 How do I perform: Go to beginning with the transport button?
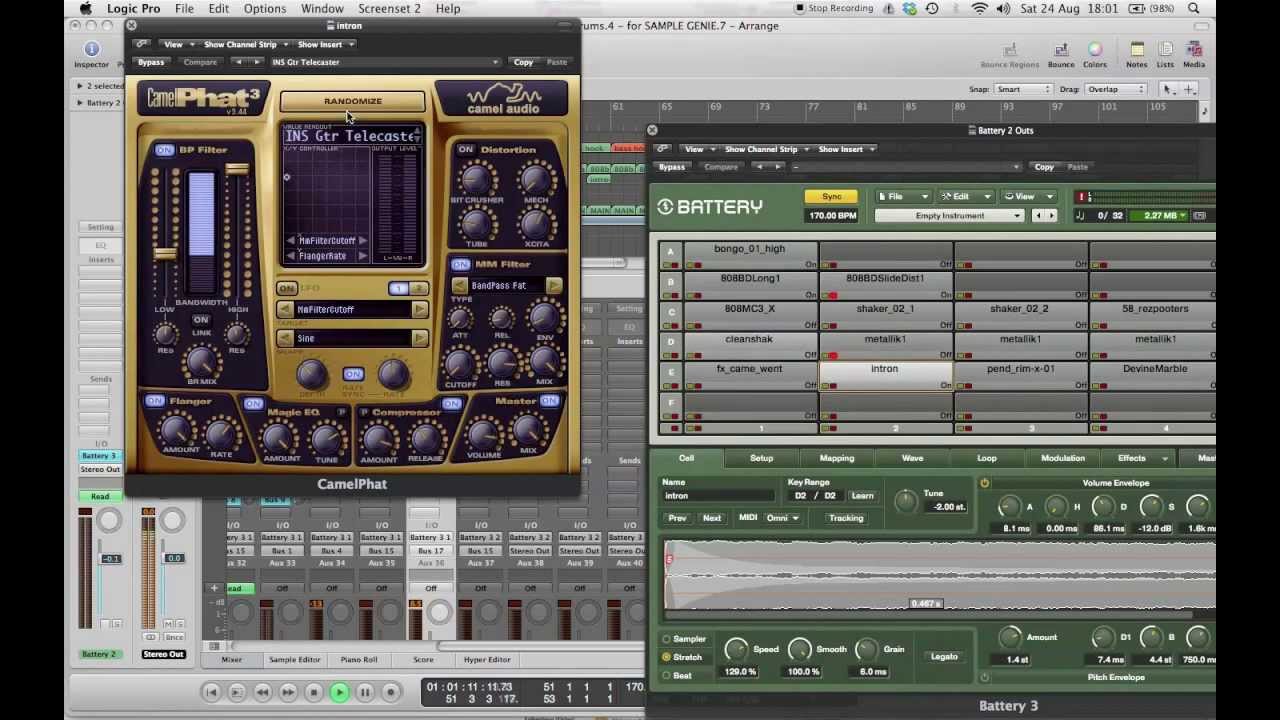point(211,692)
